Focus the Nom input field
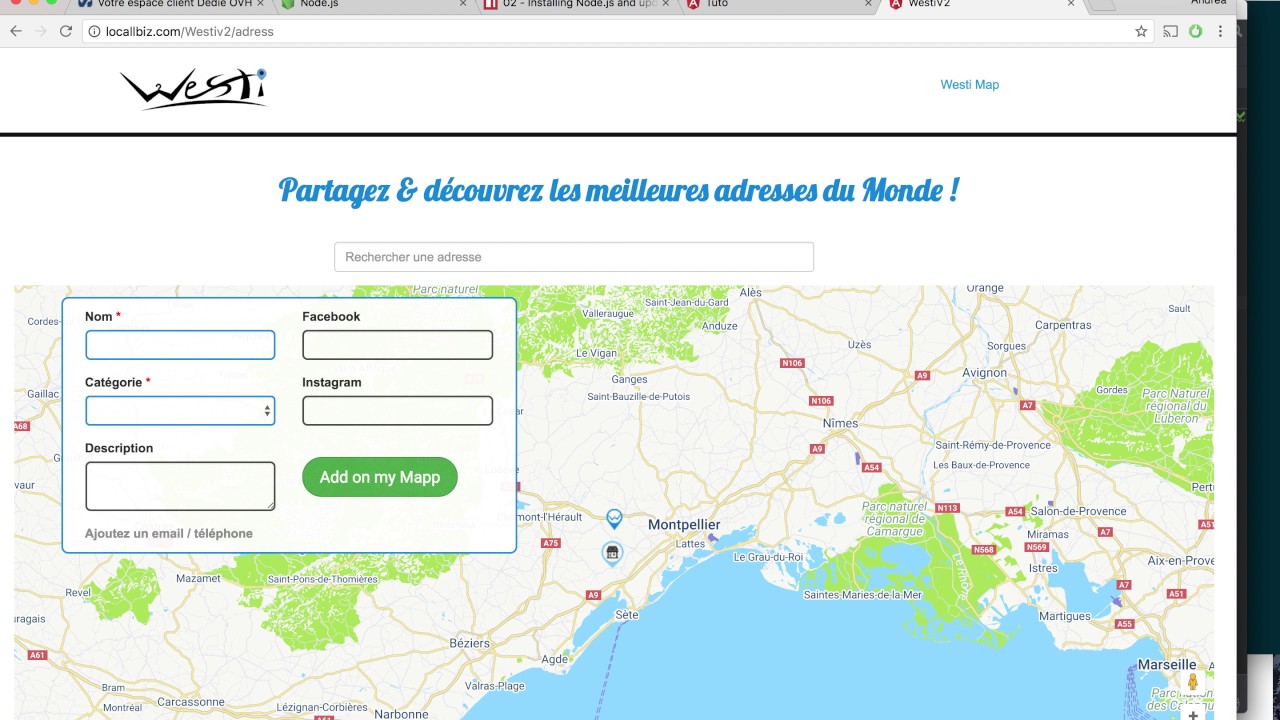The height and width of the screenshot is (720, 1280). point(180,345)
